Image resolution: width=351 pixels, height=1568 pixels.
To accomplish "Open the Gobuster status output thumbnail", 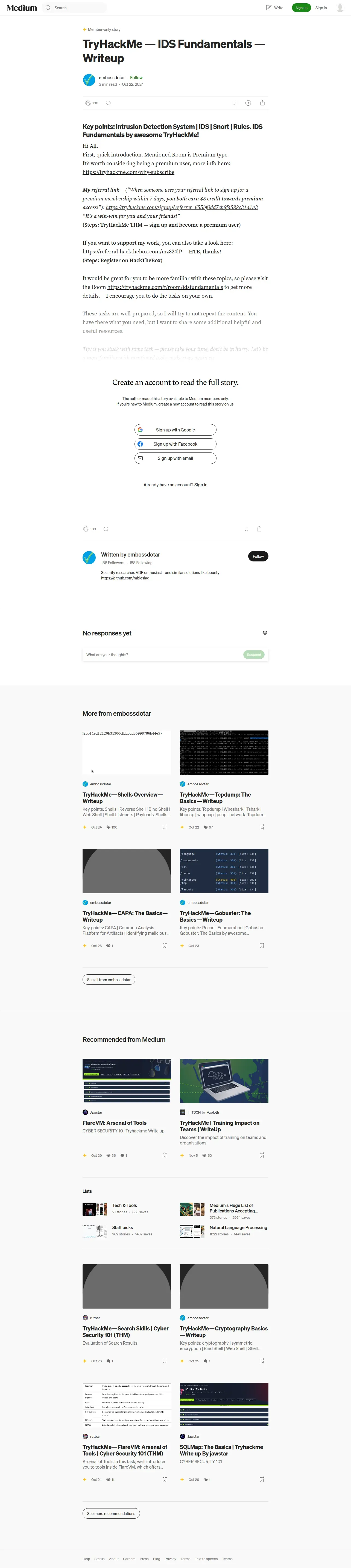I will (x=224, y=871).
